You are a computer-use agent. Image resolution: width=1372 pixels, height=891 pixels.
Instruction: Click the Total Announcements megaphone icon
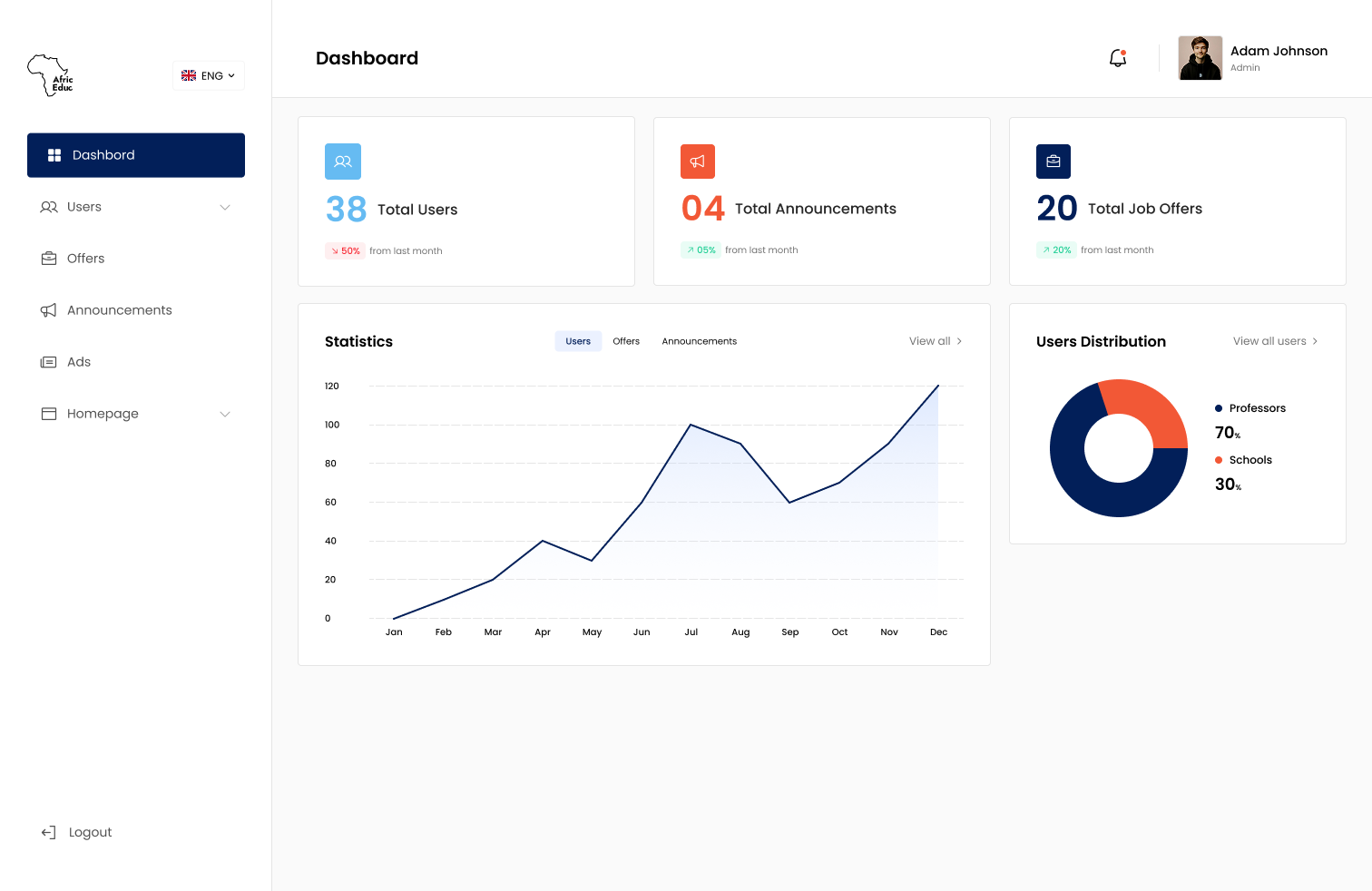tap(698, 162)
